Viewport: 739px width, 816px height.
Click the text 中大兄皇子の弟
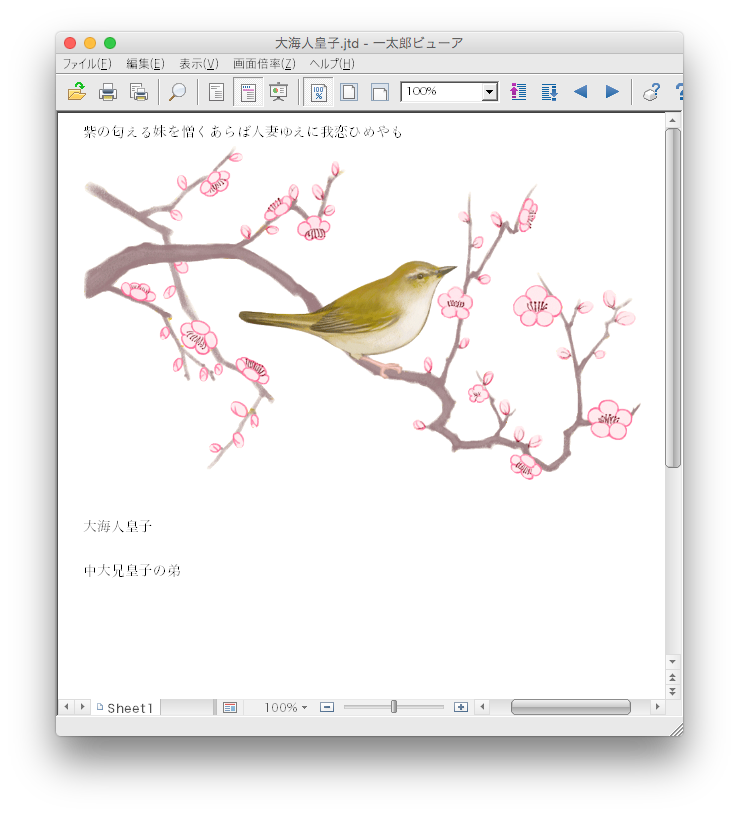pos(132,570)
